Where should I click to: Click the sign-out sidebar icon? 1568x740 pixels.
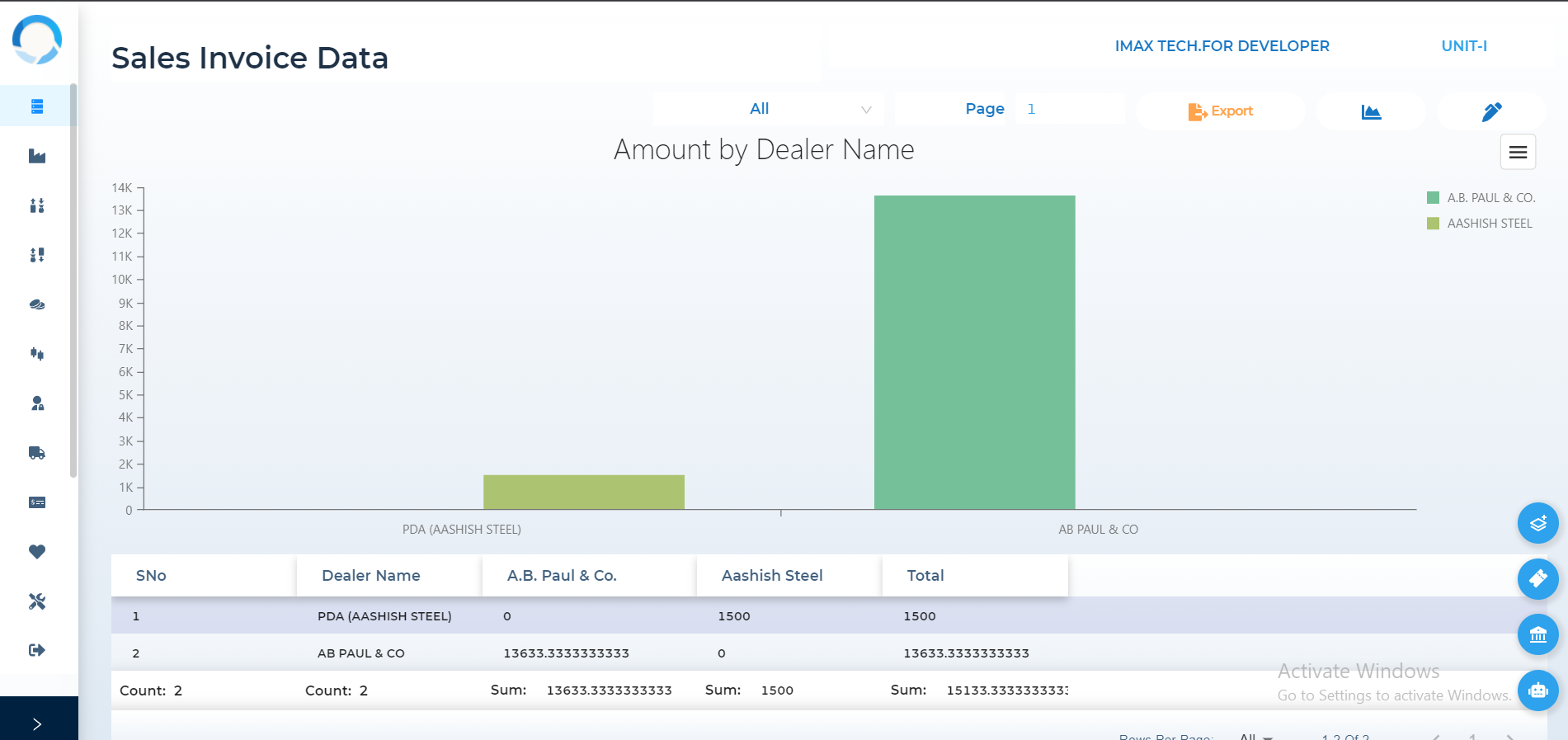37,650
